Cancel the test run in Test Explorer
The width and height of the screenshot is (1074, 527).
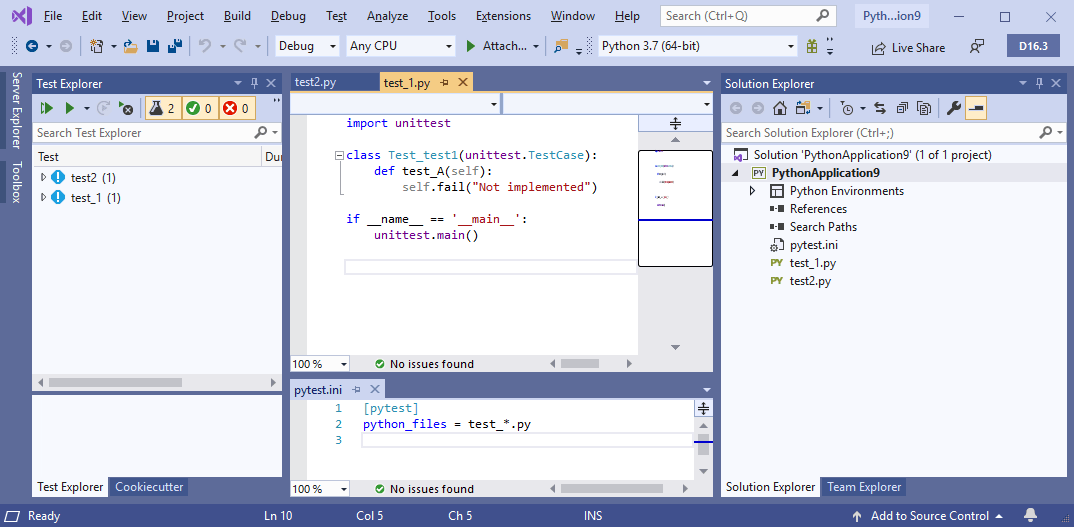pos(125,108)
